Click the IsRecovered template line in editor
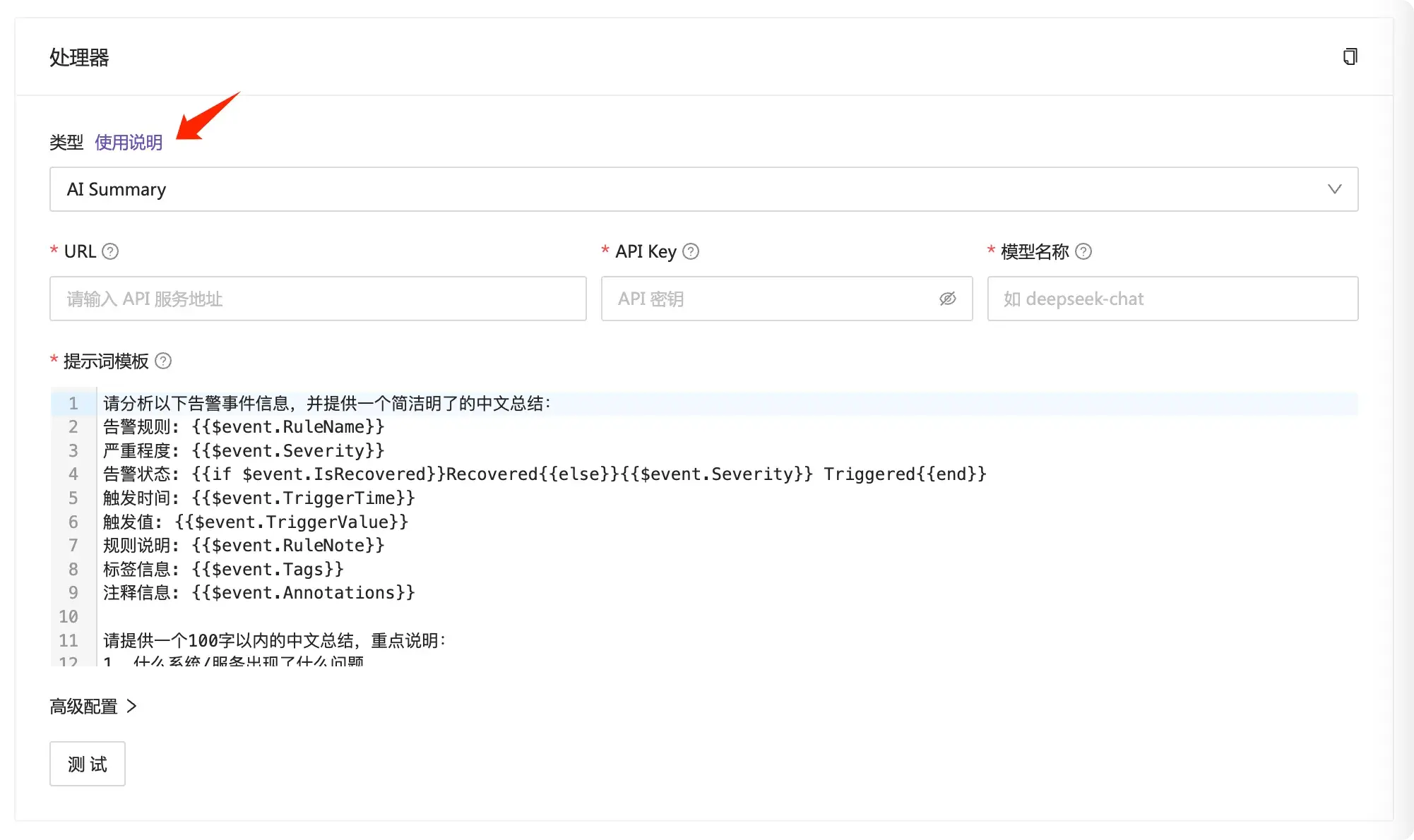The width and height of the screenshot is (1414, 840). (x=545, y=474)
